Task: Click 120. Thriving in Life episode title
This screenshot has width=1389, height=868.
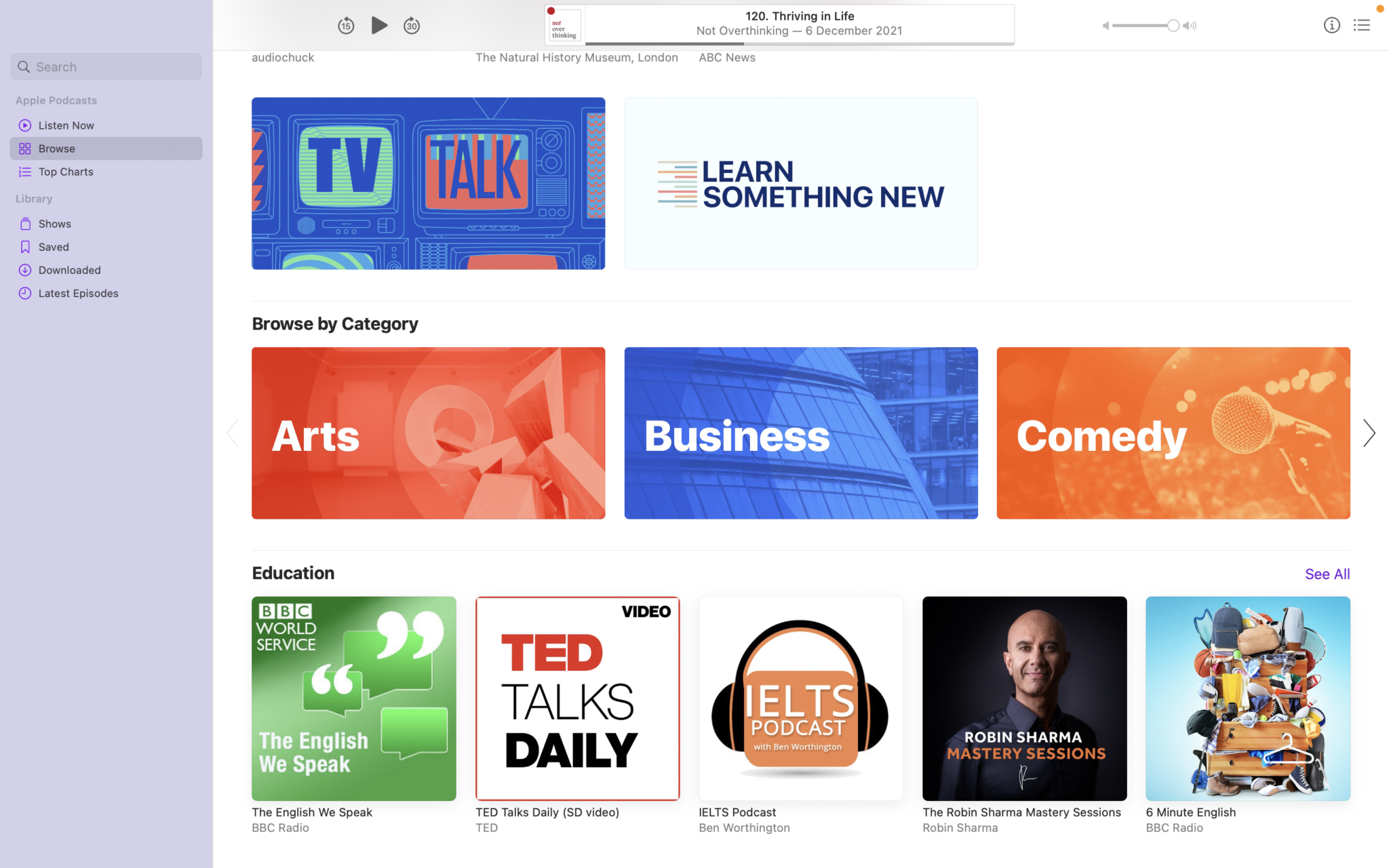Action: click(x=800, y=16)
